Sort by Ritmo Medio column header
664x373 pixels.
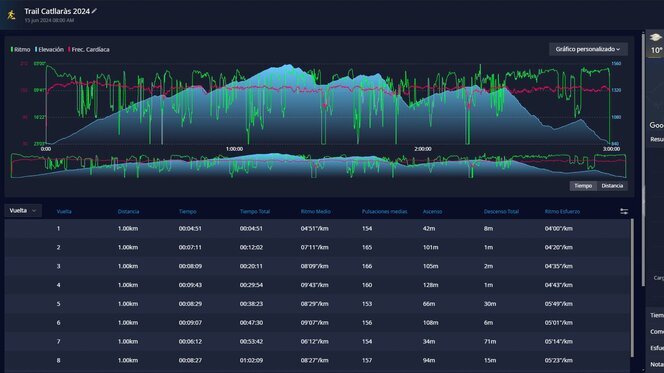point(315,211)
